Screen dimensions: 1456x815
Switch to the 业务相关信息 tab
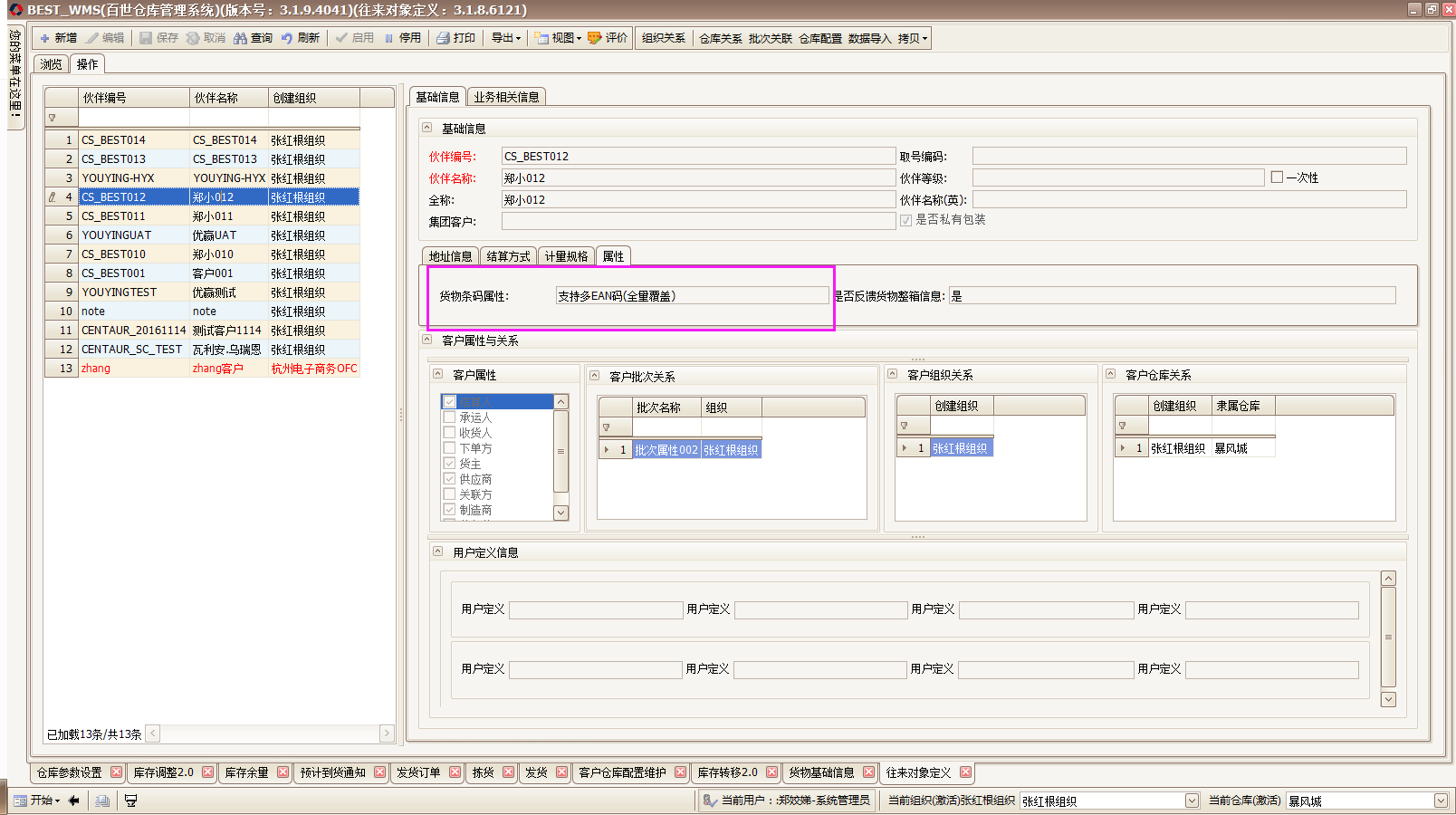[x=506, y=97]
